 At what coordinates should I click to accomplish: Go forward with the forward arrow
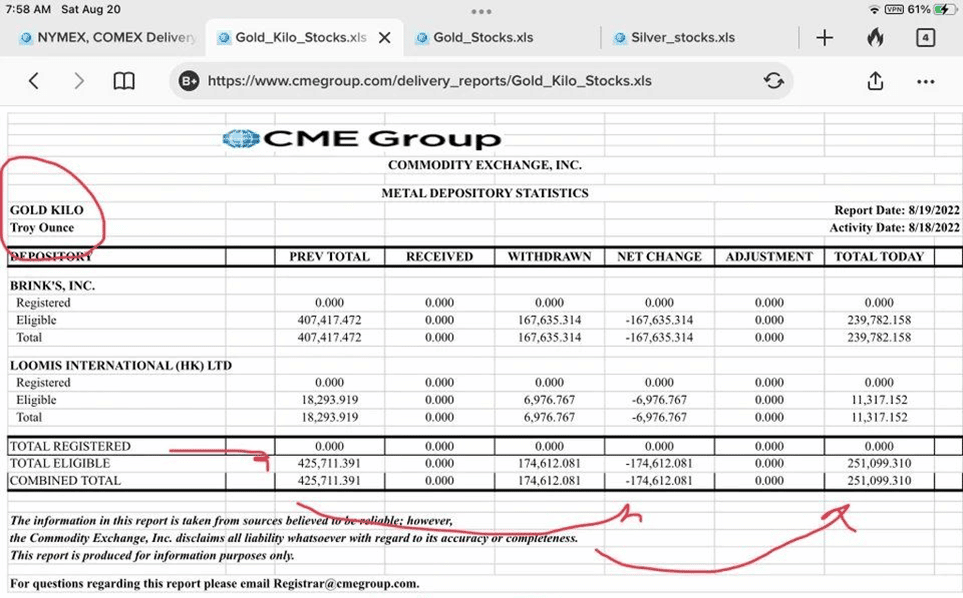click(79, 81)
